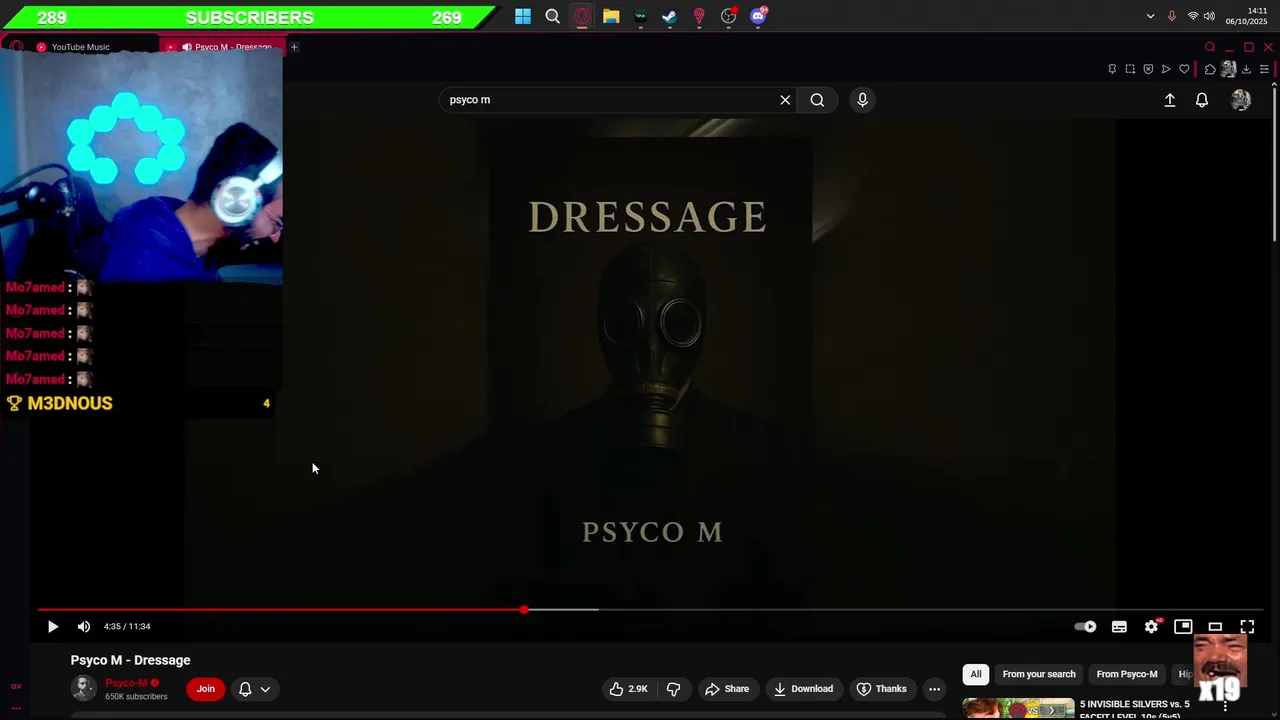Clear the search text with X
This screenshot has width=1280, height=720.
[785, 100]
